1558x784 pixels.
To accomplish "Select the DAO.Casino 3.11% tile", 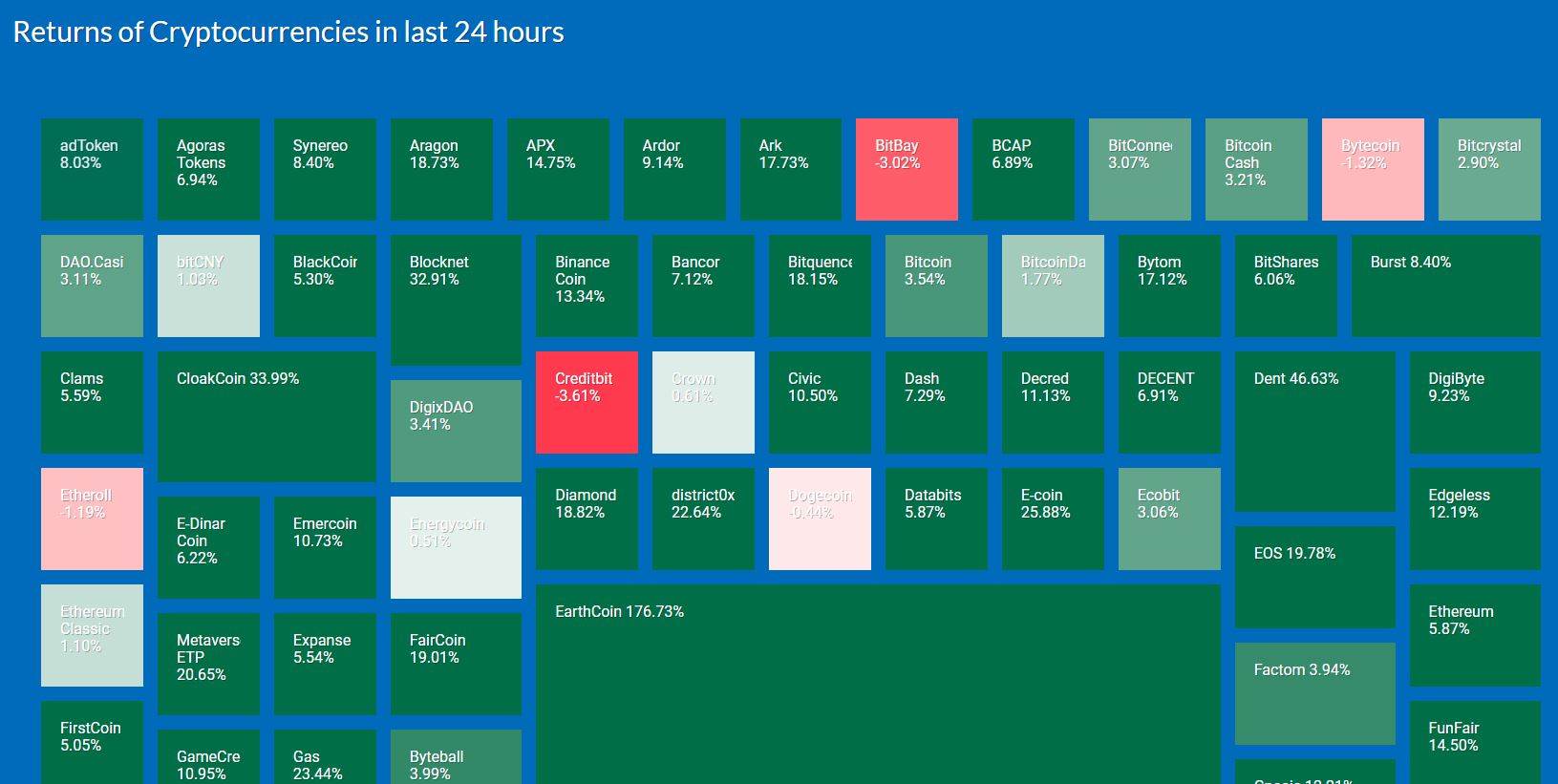I will 92,286.
